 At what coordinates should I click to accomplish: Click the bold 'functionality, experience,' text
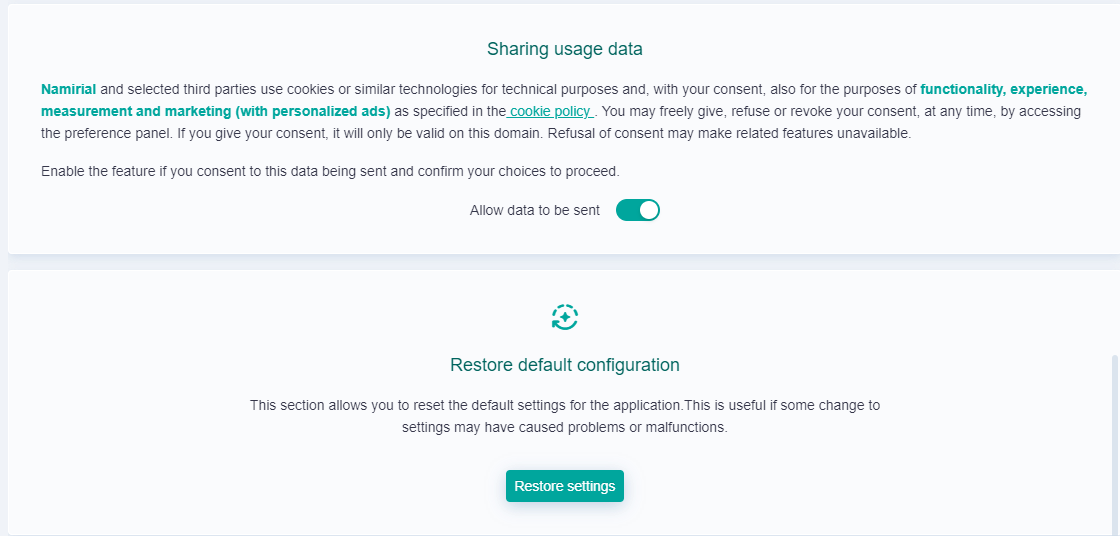point(1003,89)
